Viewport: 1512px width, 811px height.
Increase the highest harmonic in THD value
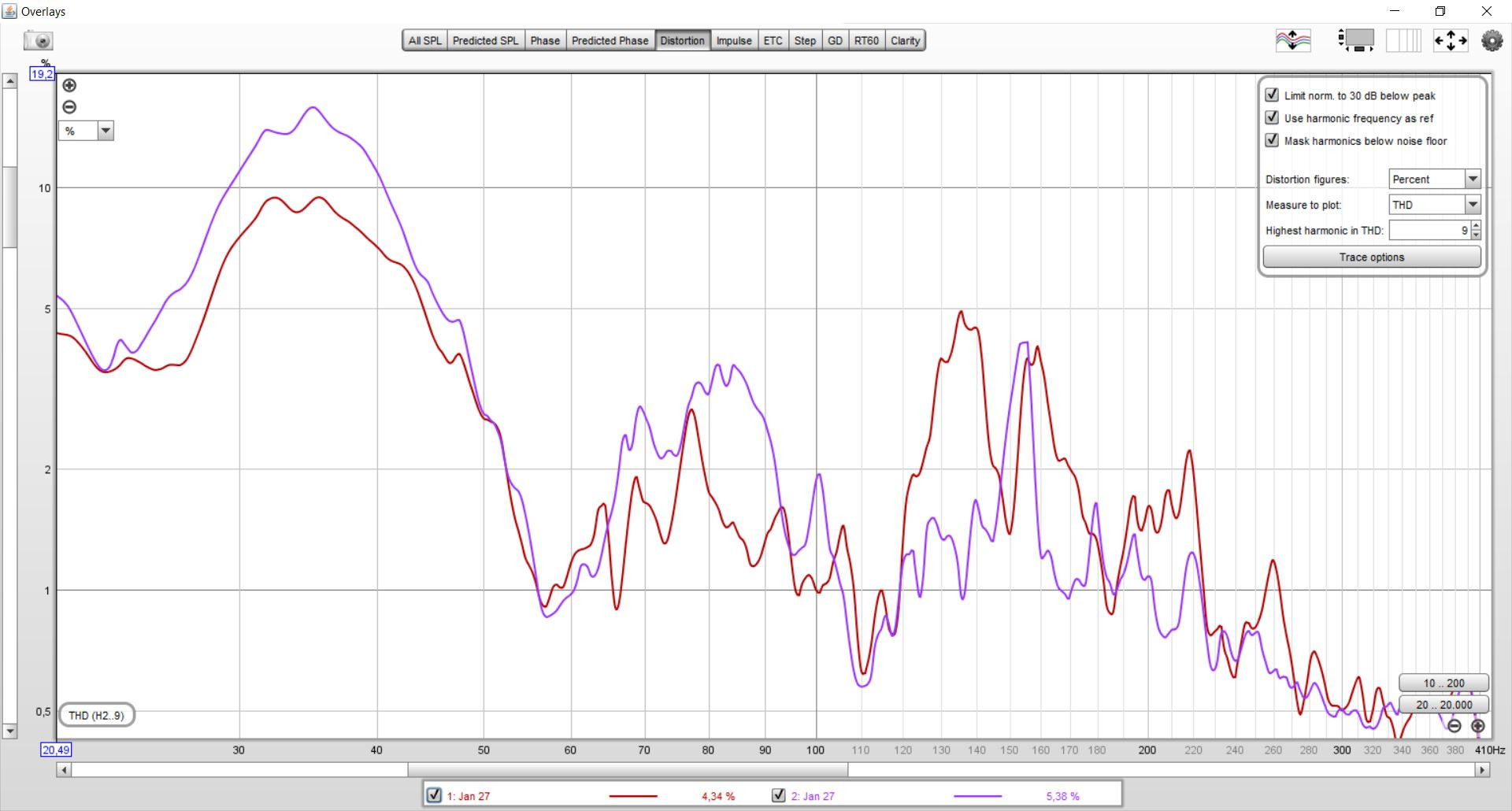click(1476, 226)
